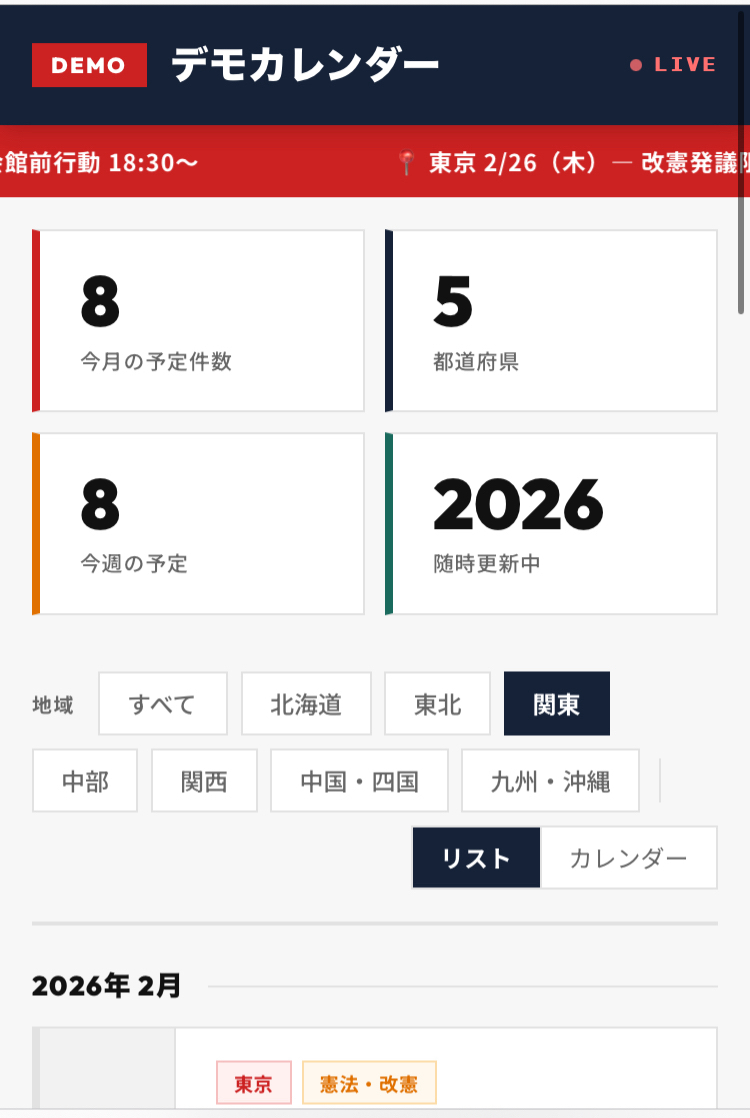Viewport: 750px width, 1118px height.
Task: Filter by 中国・四国 region
Action: pos(359,781)
